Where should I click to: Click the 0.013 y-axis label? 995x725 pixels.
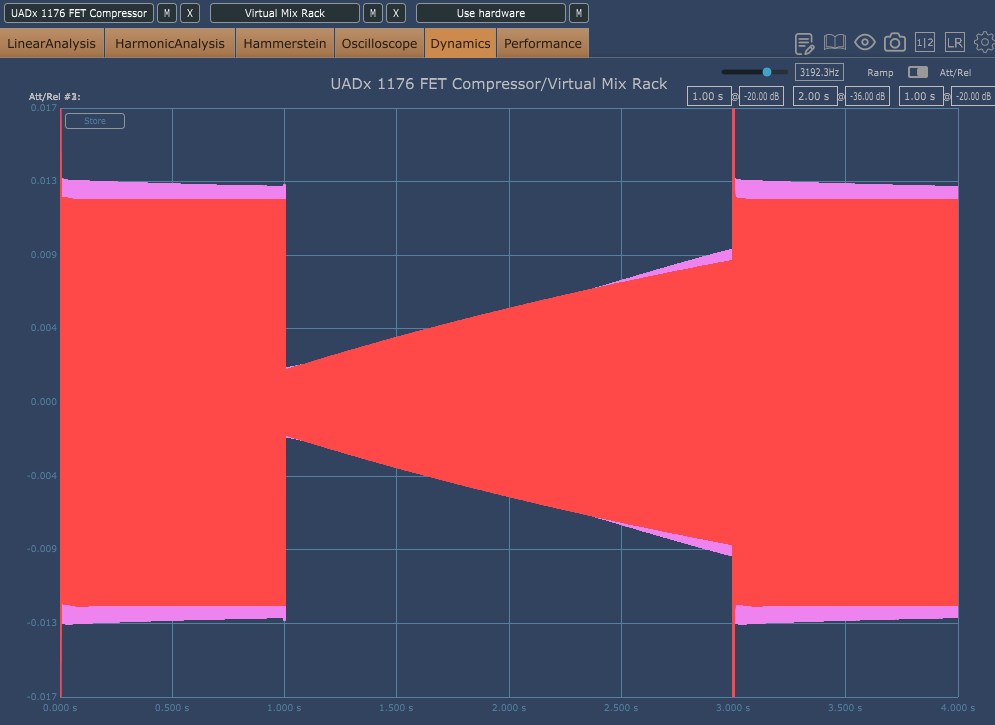tap(44, 181)
